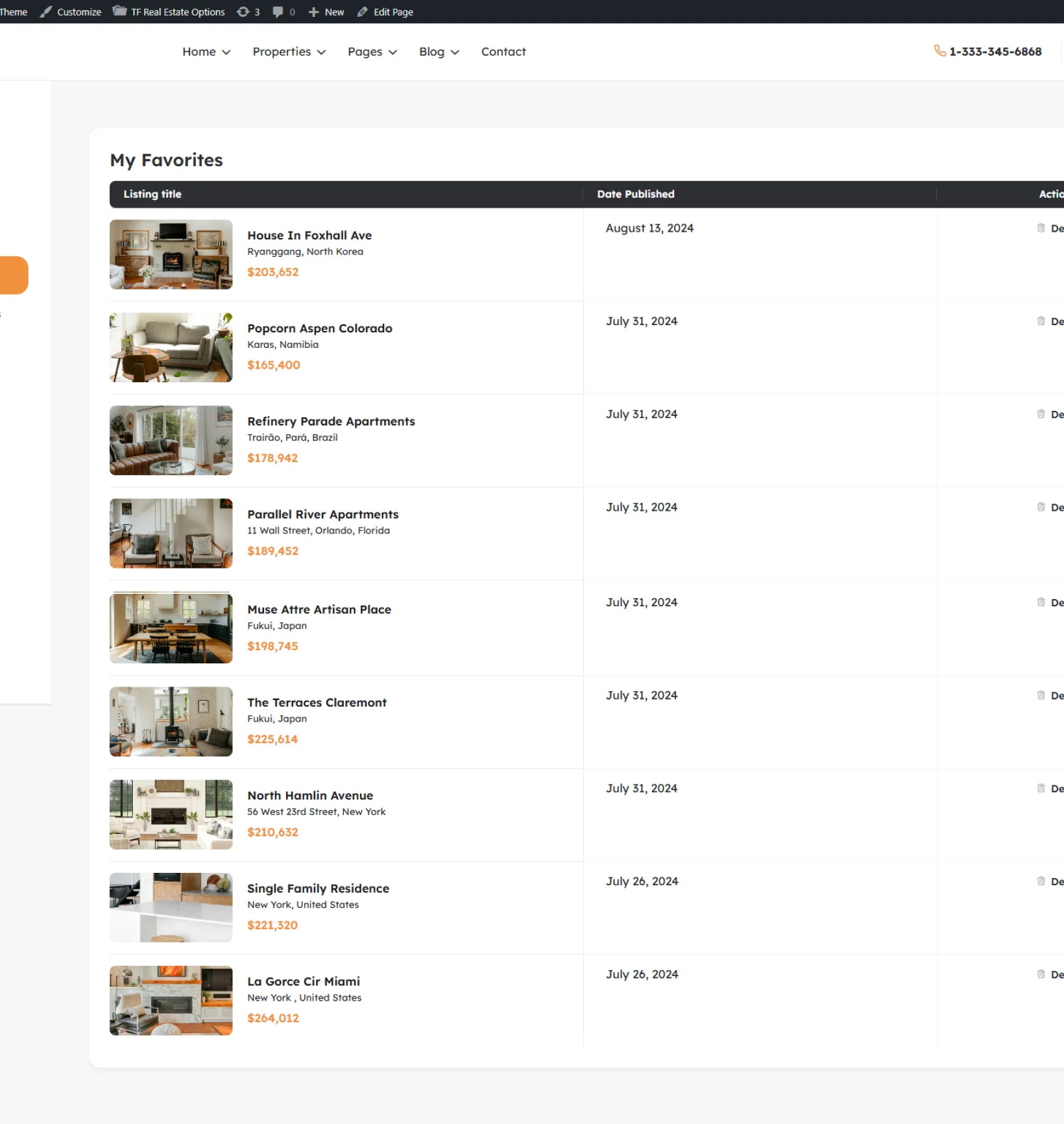
Task: Click the trash icon for House In Foxhall Ave
Action: pyautogui.click(x=1041, y=228)
